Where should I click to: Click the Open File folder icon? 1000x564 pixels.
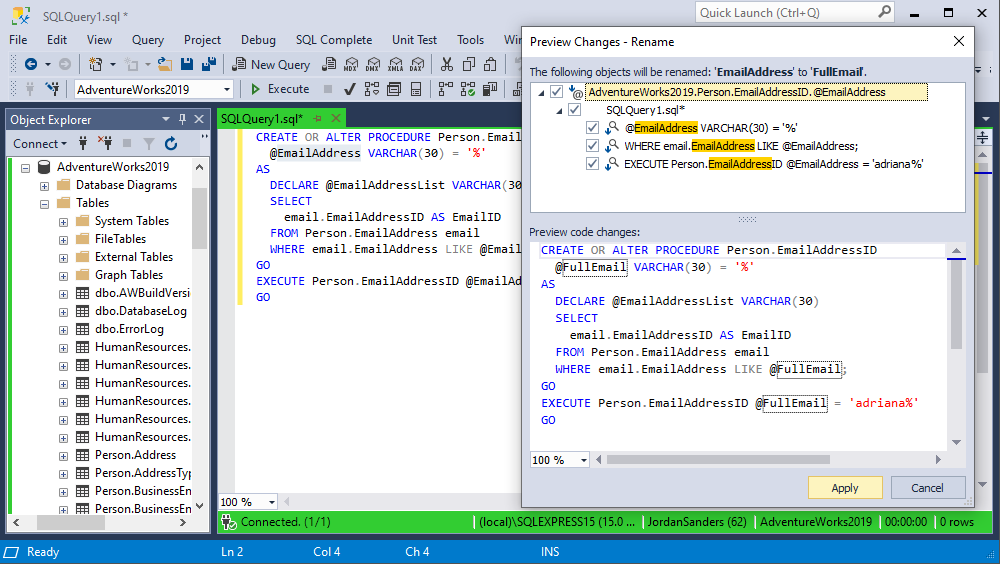click(x=165, y=64)
